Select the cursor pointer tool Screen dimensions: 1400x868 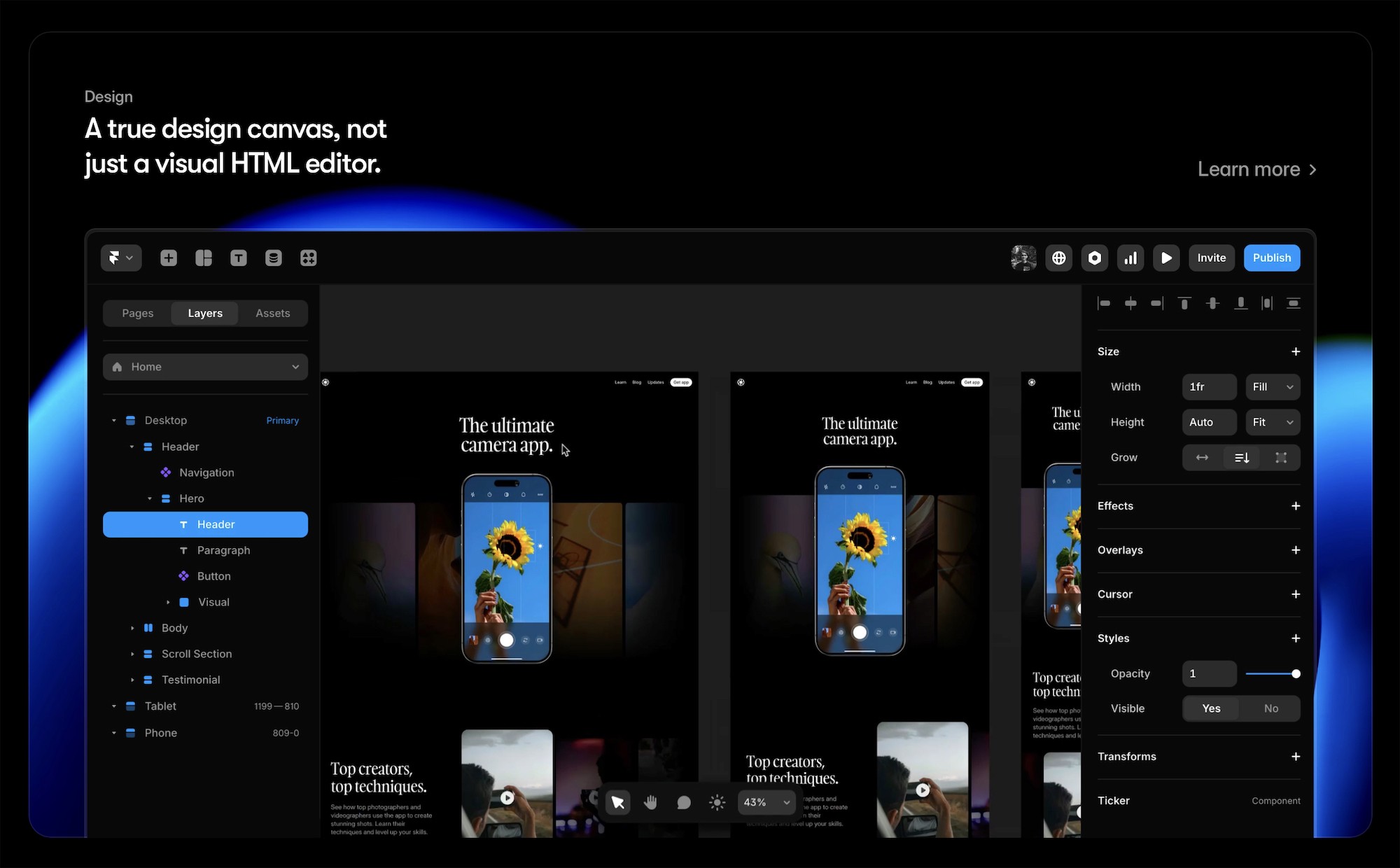[617, 802]
